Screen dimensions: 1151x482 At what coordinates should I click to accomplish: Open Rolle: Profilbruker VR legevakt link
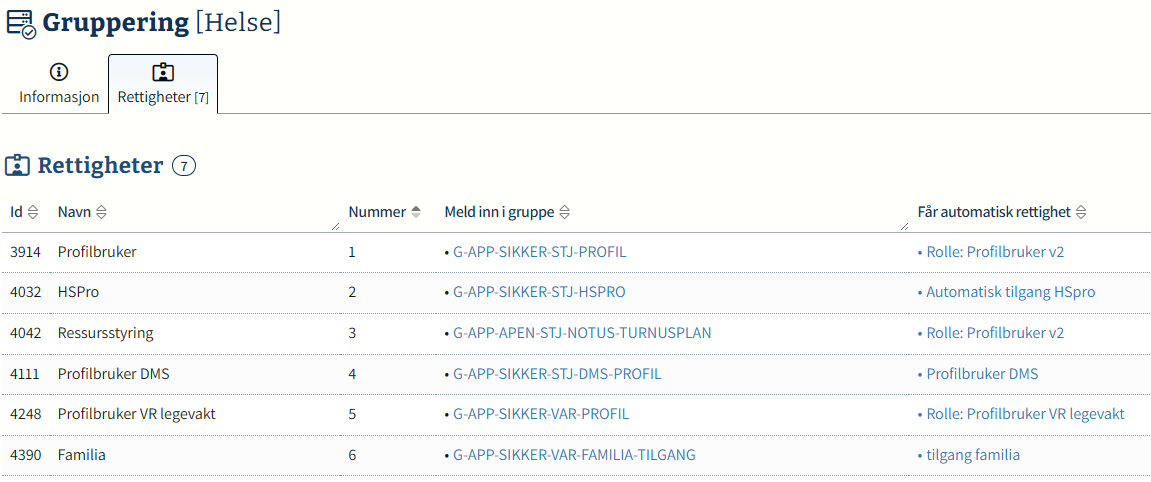[1025, 414]
